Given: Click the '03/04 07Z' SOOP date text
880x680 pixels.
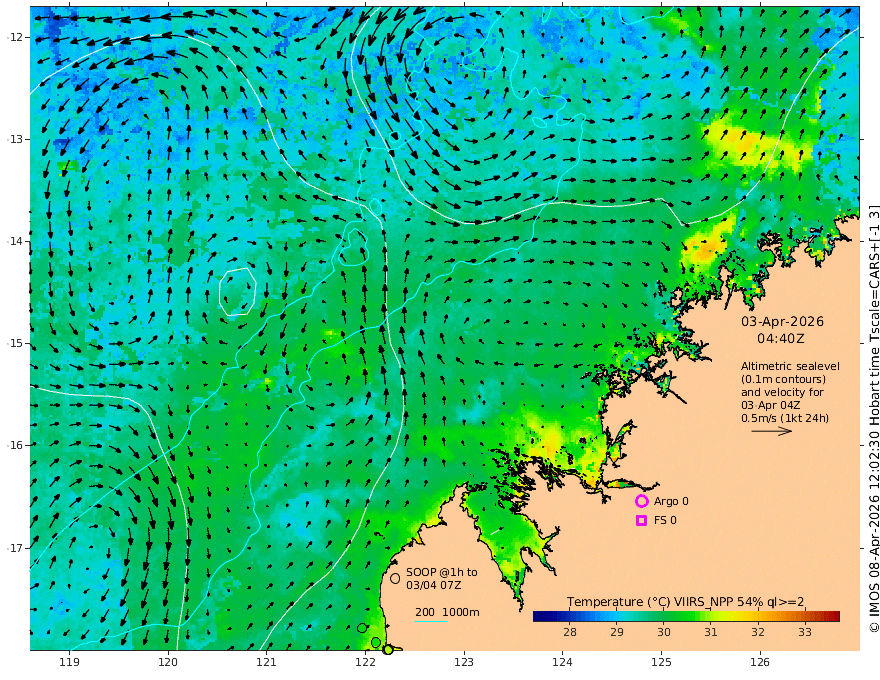Looking at the screenshot, I should coord(434,585).
